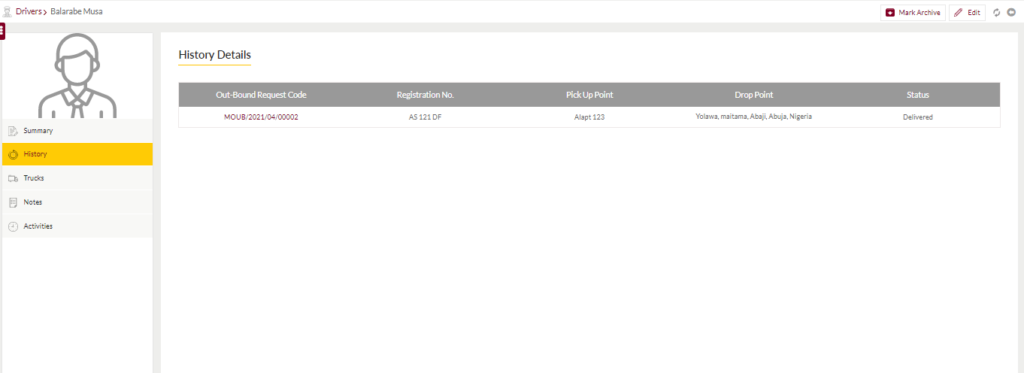Click the History Details heading
Image resolution: width=1024 pixels, height=373 pixels.
click(x=214, y=55)
